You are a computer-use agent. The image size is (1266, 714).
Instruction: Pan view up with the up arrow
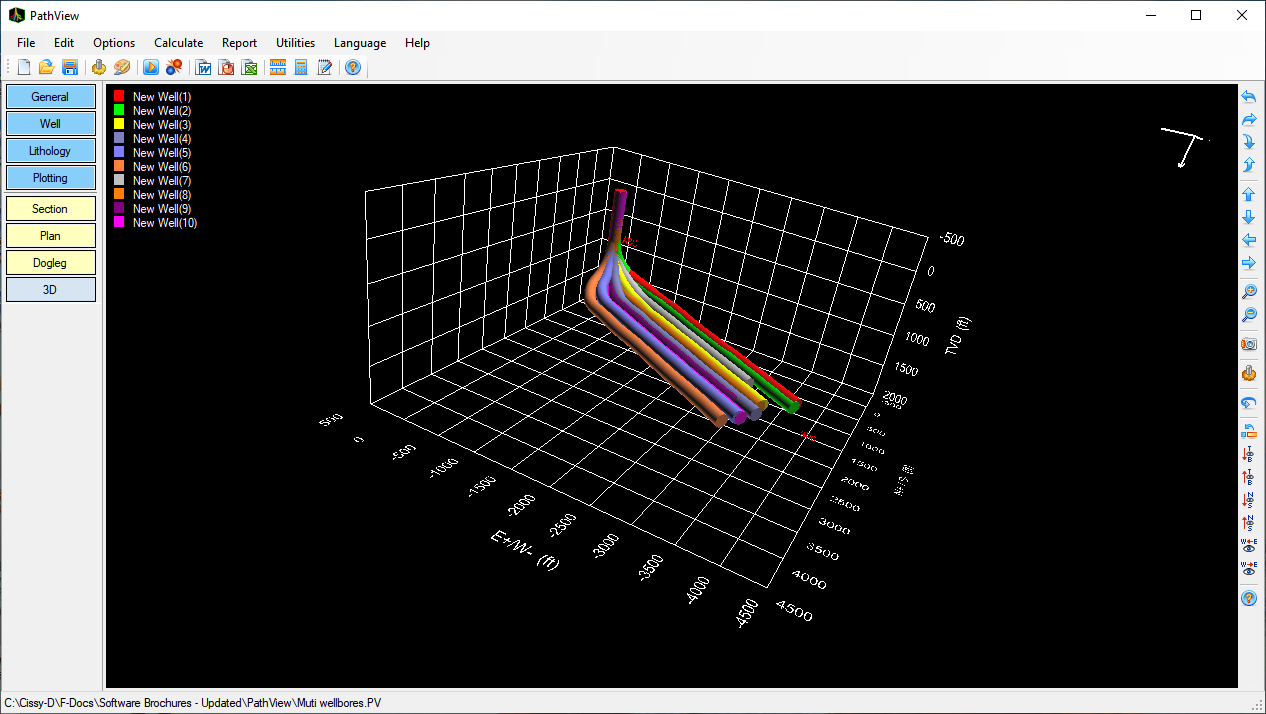(1248, 194)
